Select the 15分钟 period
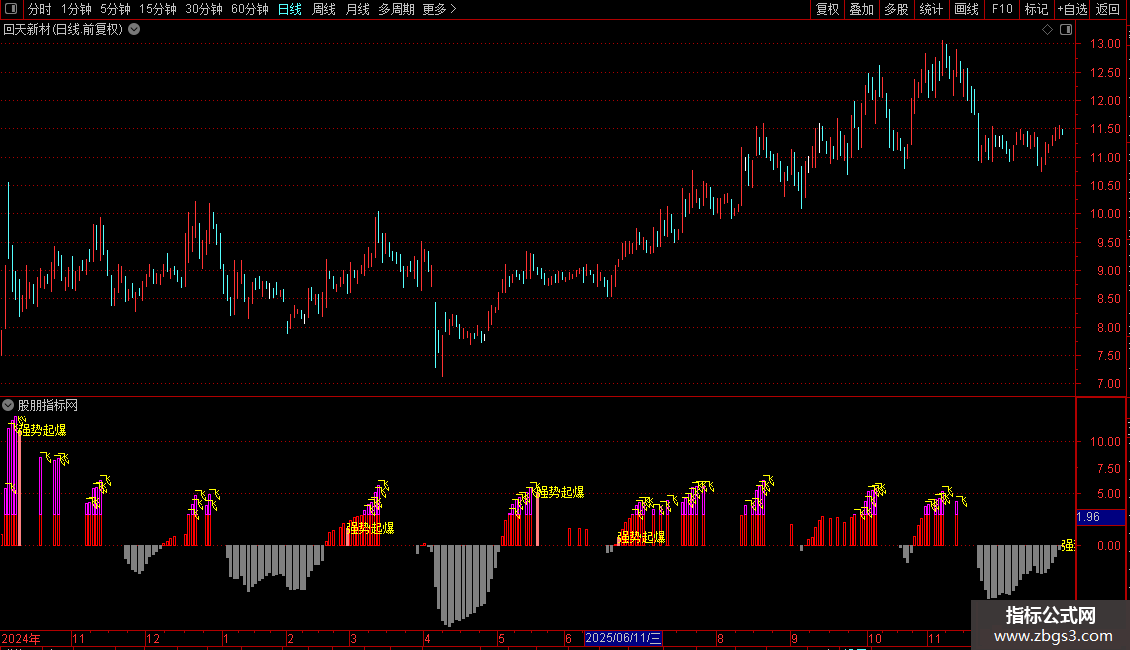Image resolution: width=1130 pixels, height=650 pixels. tap(158, 9)
